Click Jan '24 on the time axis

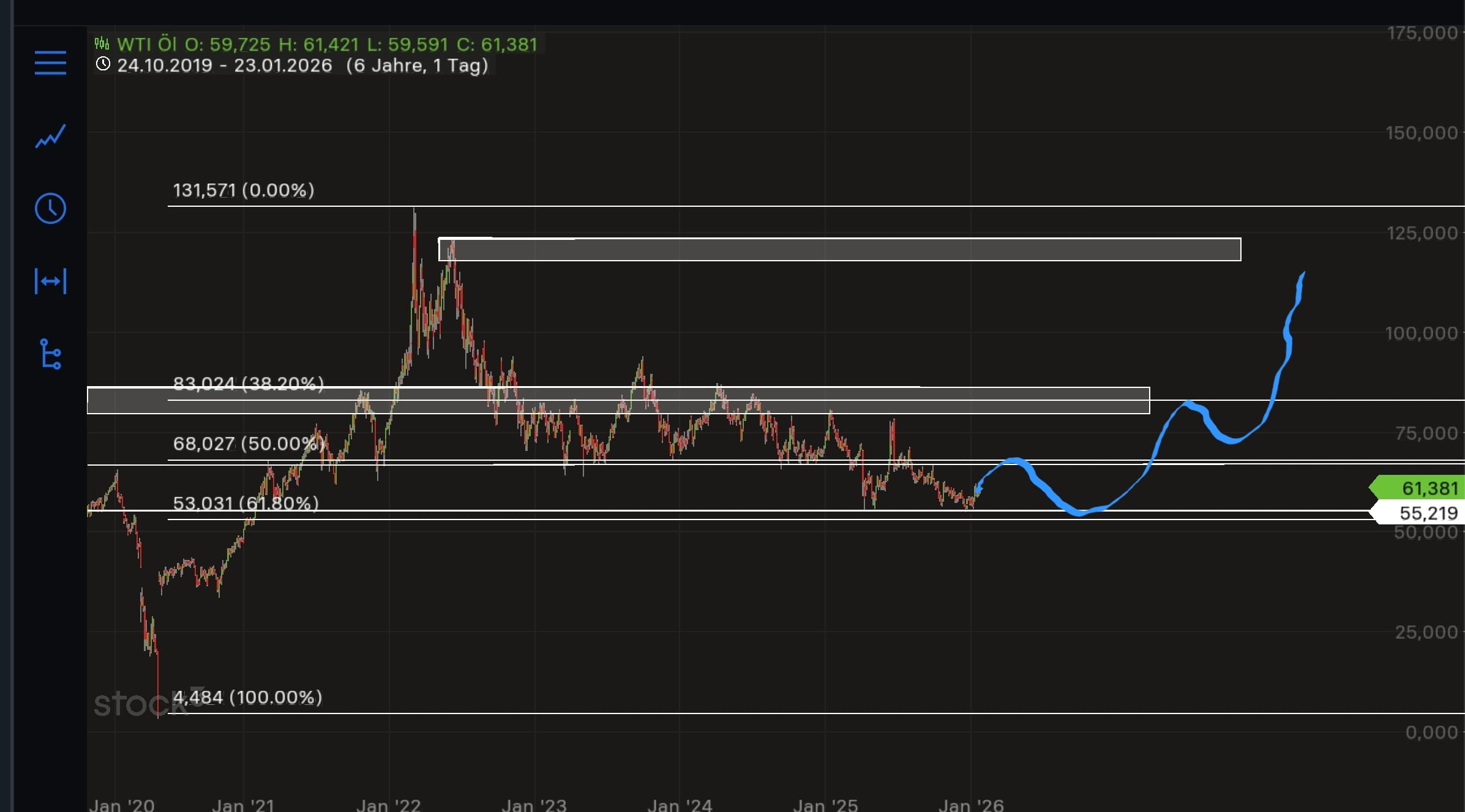pyautogui.click(x=681, y=805)
